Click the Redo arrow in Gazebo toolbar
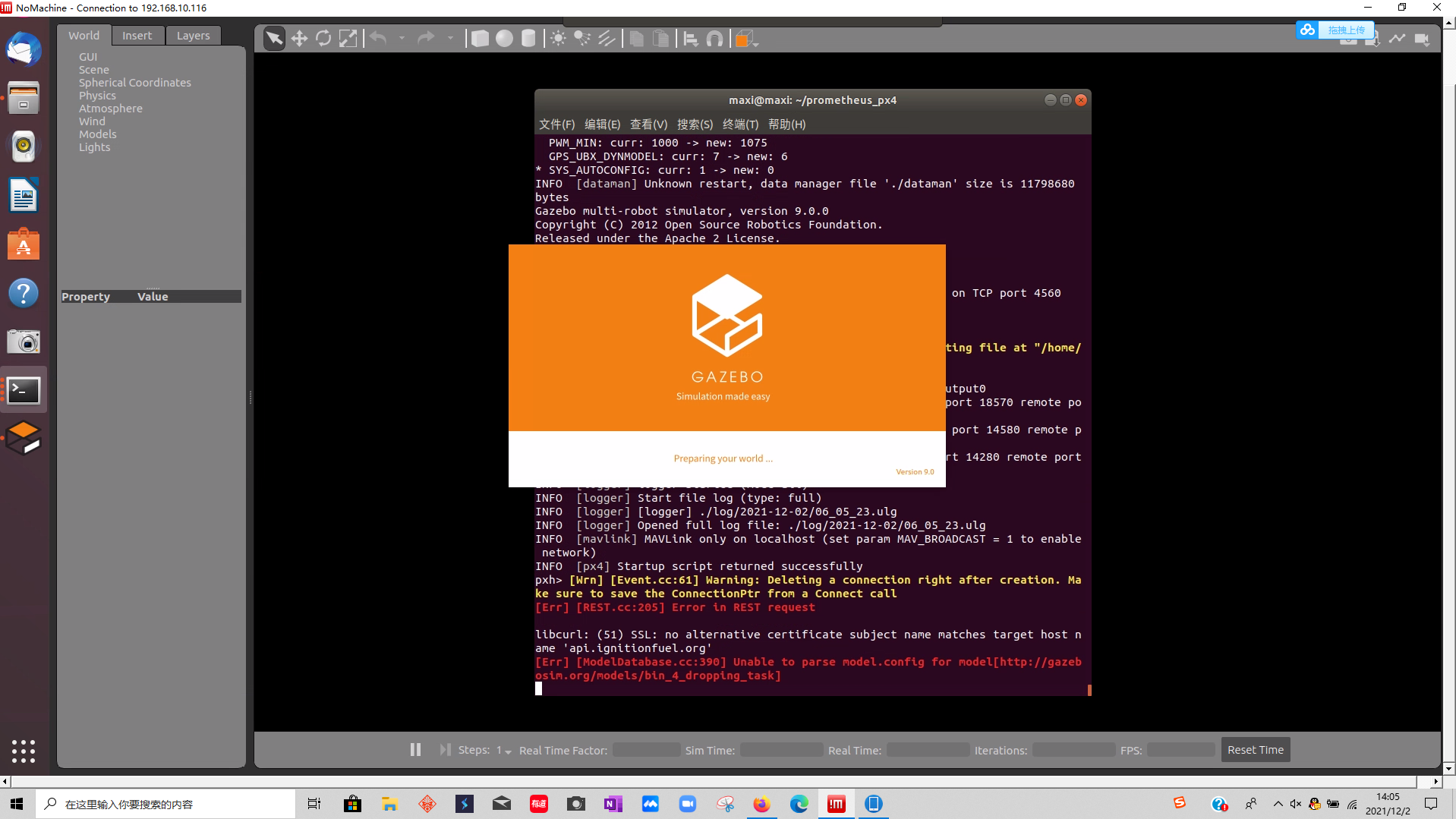Image resolution: width=1456 pixels, height=819 pixels. 427,38
